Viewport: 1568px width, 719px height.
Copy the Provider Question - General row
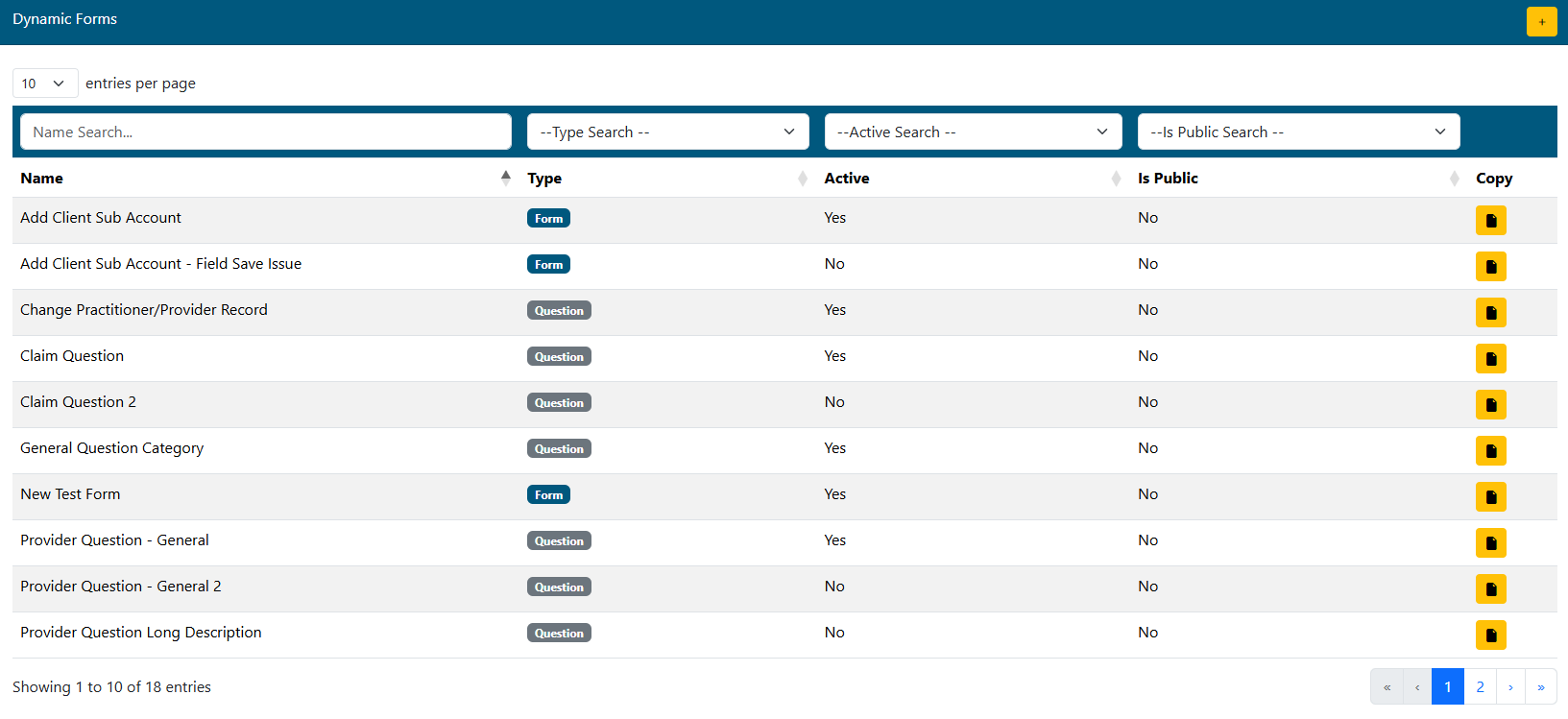coord(1490,543)
